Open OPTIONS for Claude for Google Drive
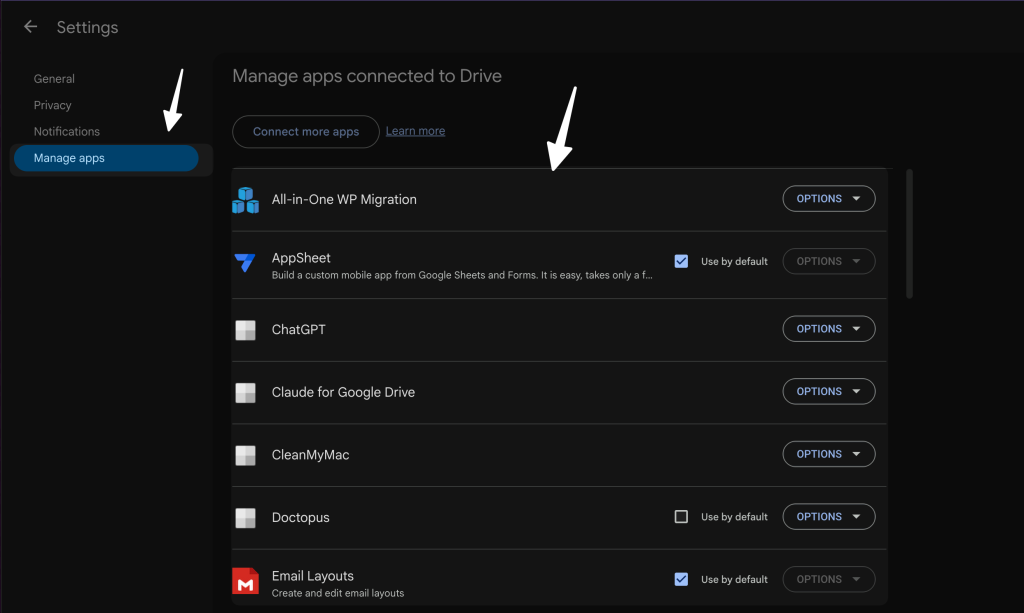The image size is (1024, 613). [828, 391]
